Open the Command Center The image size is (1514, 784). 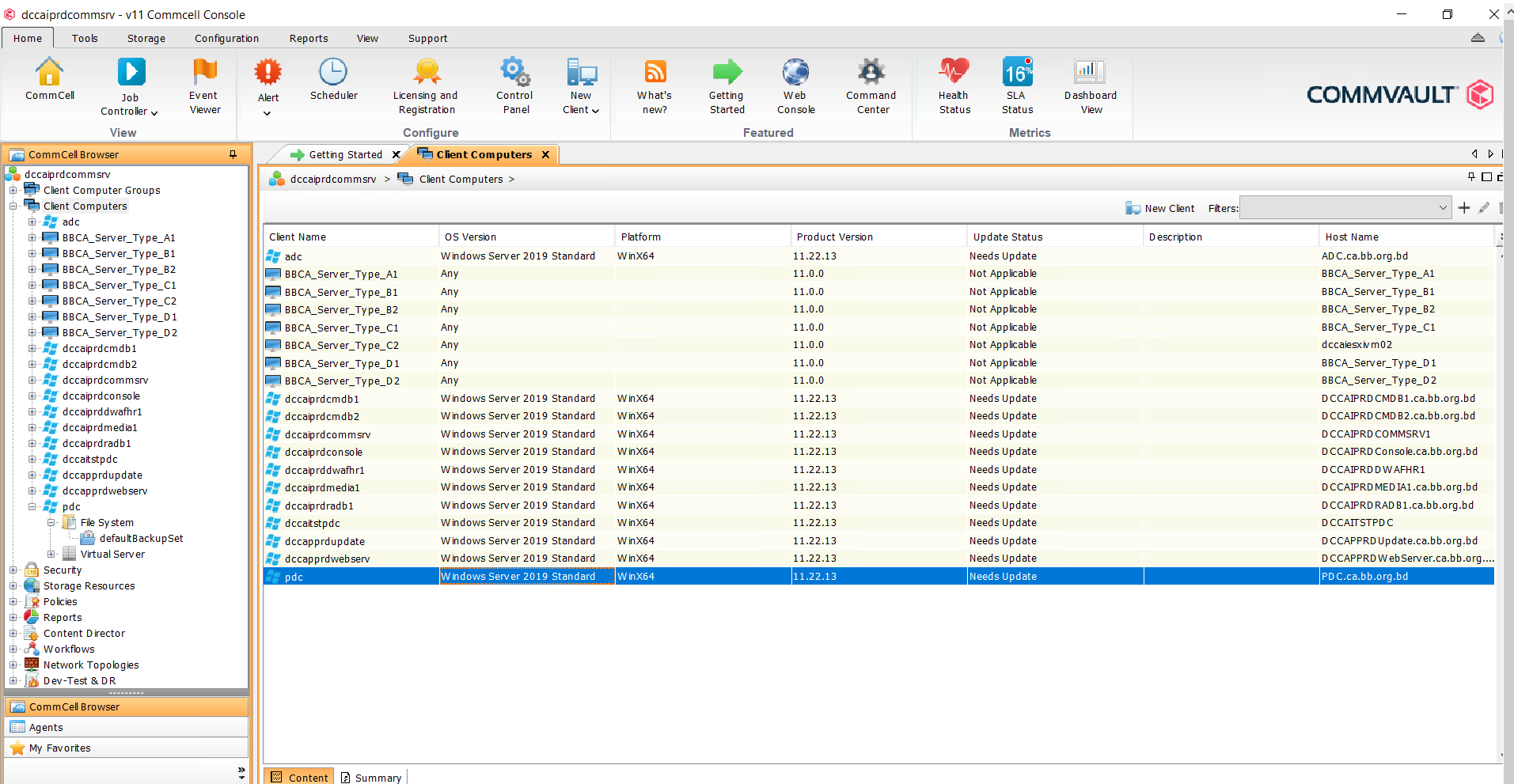pyautogui.click(x=871, y=86)
